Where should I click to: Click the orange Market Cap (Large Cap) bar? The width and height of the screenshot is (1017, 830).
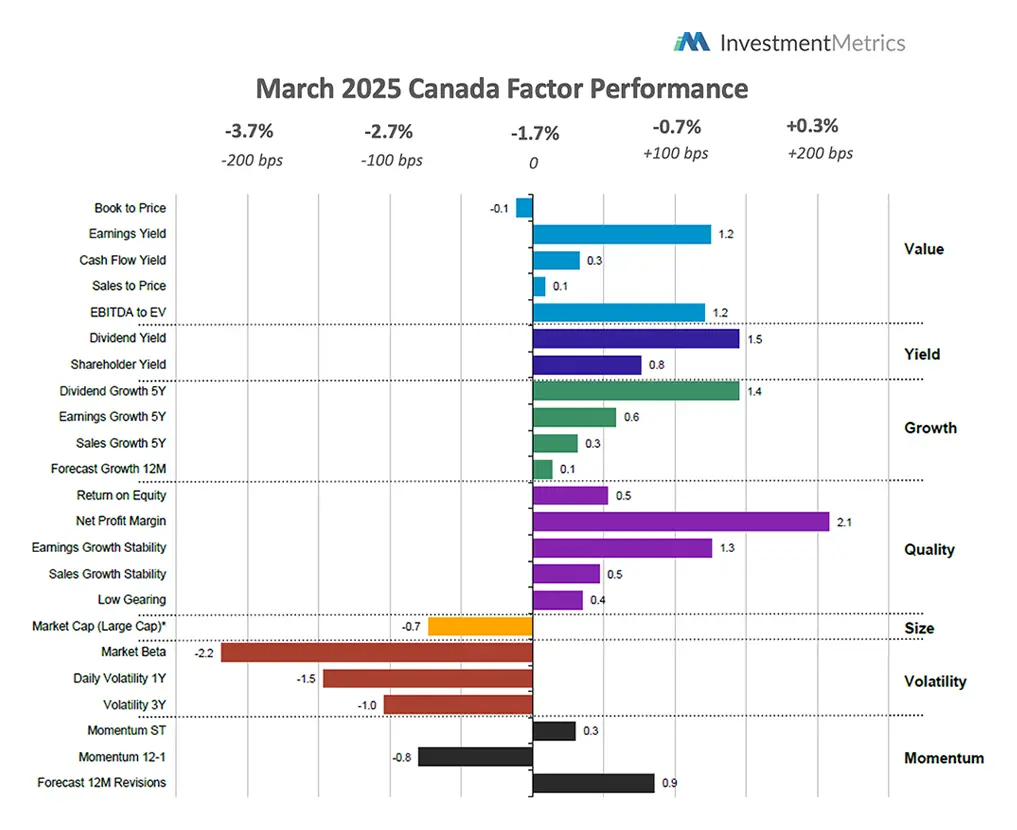(479, 627)
